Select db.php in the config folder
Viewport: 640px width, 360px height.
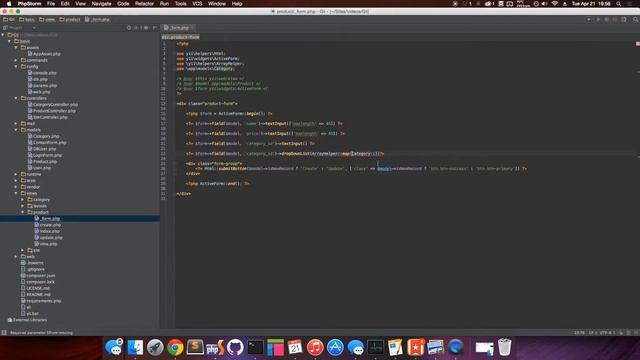(x=38, y=79)
